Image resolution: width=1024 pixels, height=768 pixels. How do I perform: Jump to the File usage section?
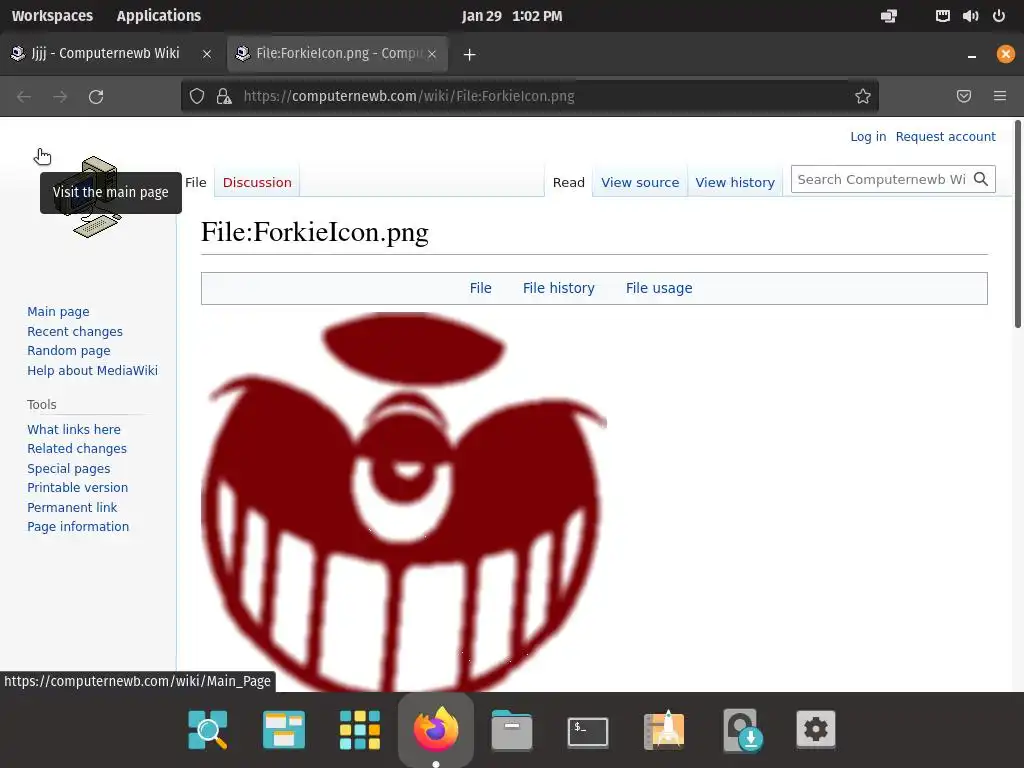[659, 288]
